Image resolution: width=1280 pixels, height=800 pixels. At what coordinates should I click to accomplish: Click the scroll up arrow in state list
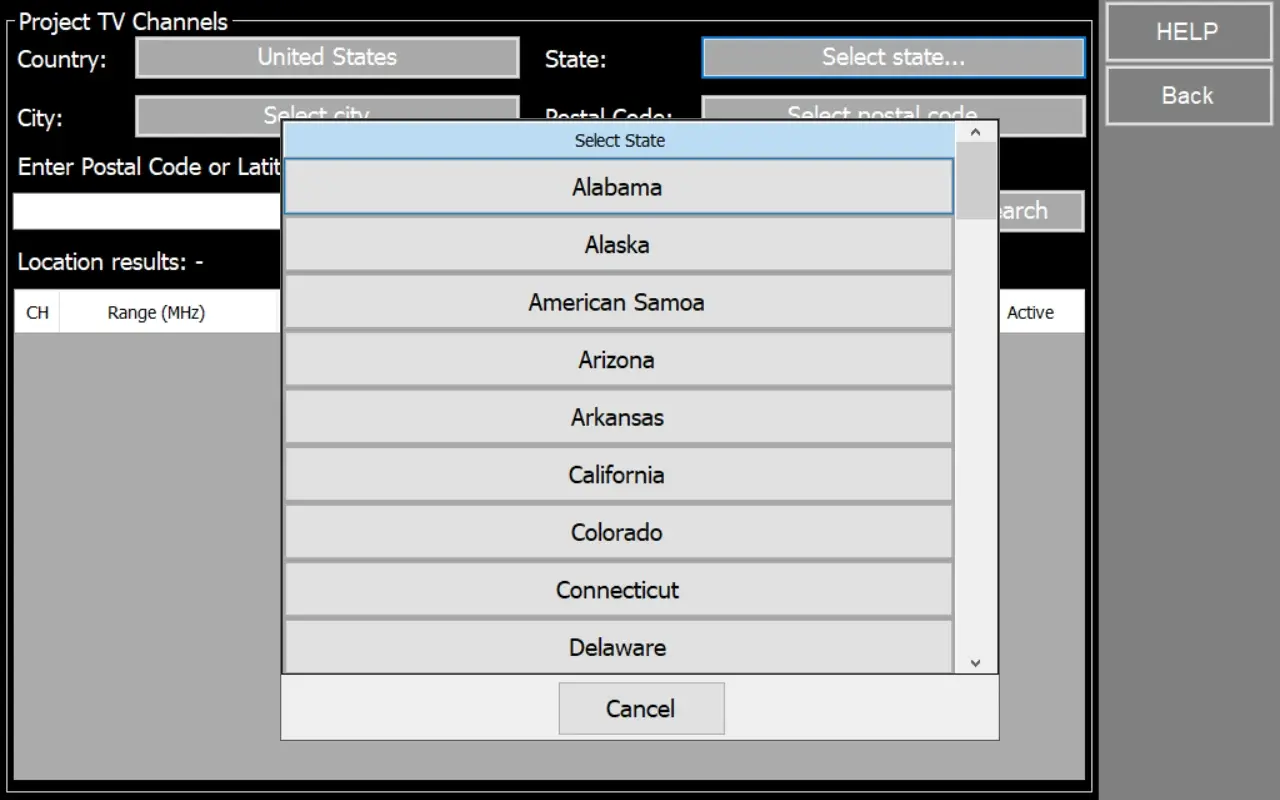pos(976,133)
